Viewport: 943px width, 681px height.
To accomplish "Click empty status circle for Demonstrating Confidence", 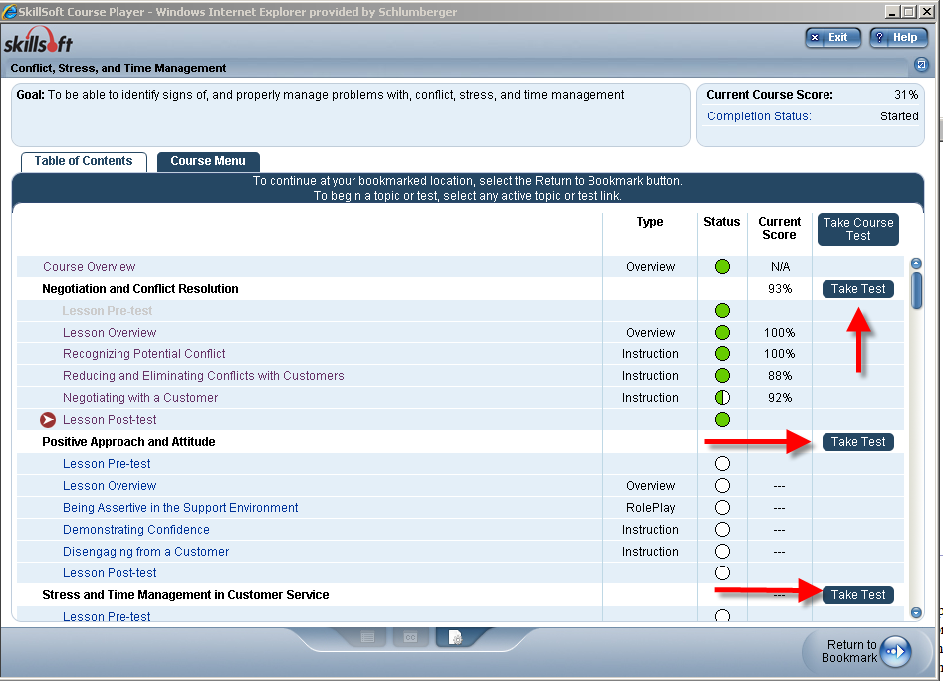I will pos(722,529).
